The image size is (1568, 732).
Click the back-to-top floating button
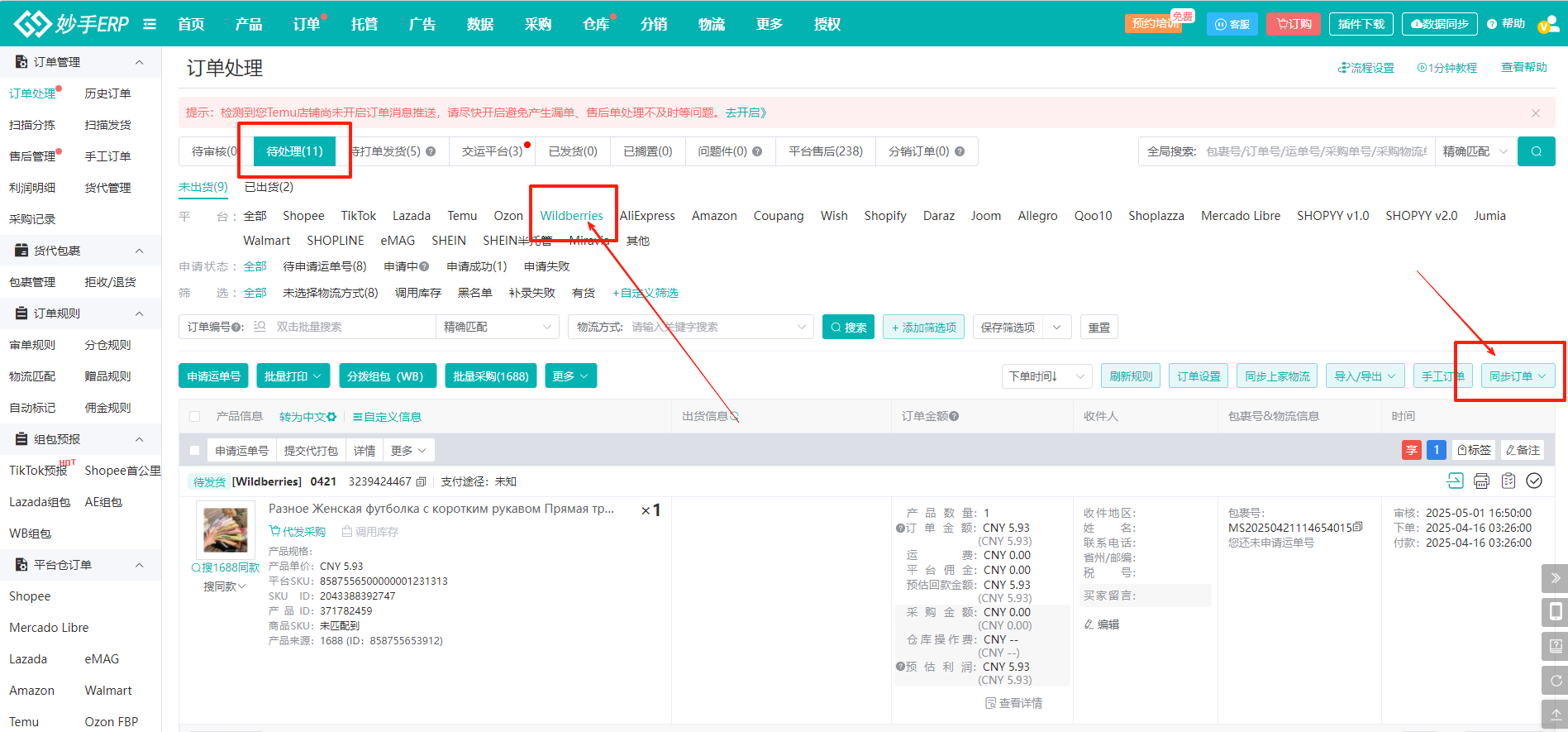1555,714
